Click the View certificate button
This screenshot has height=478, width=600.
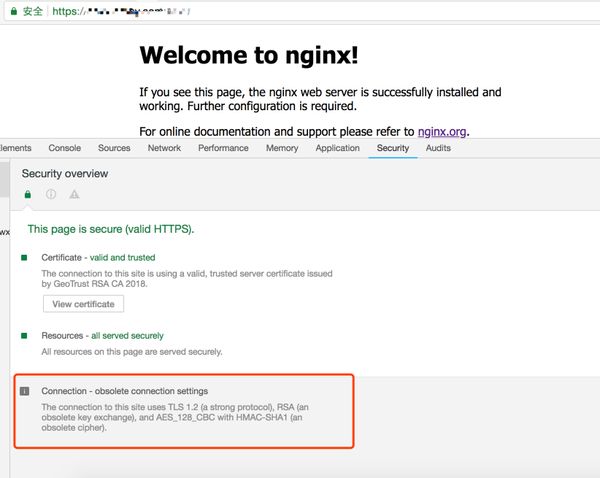pos(83,304)
